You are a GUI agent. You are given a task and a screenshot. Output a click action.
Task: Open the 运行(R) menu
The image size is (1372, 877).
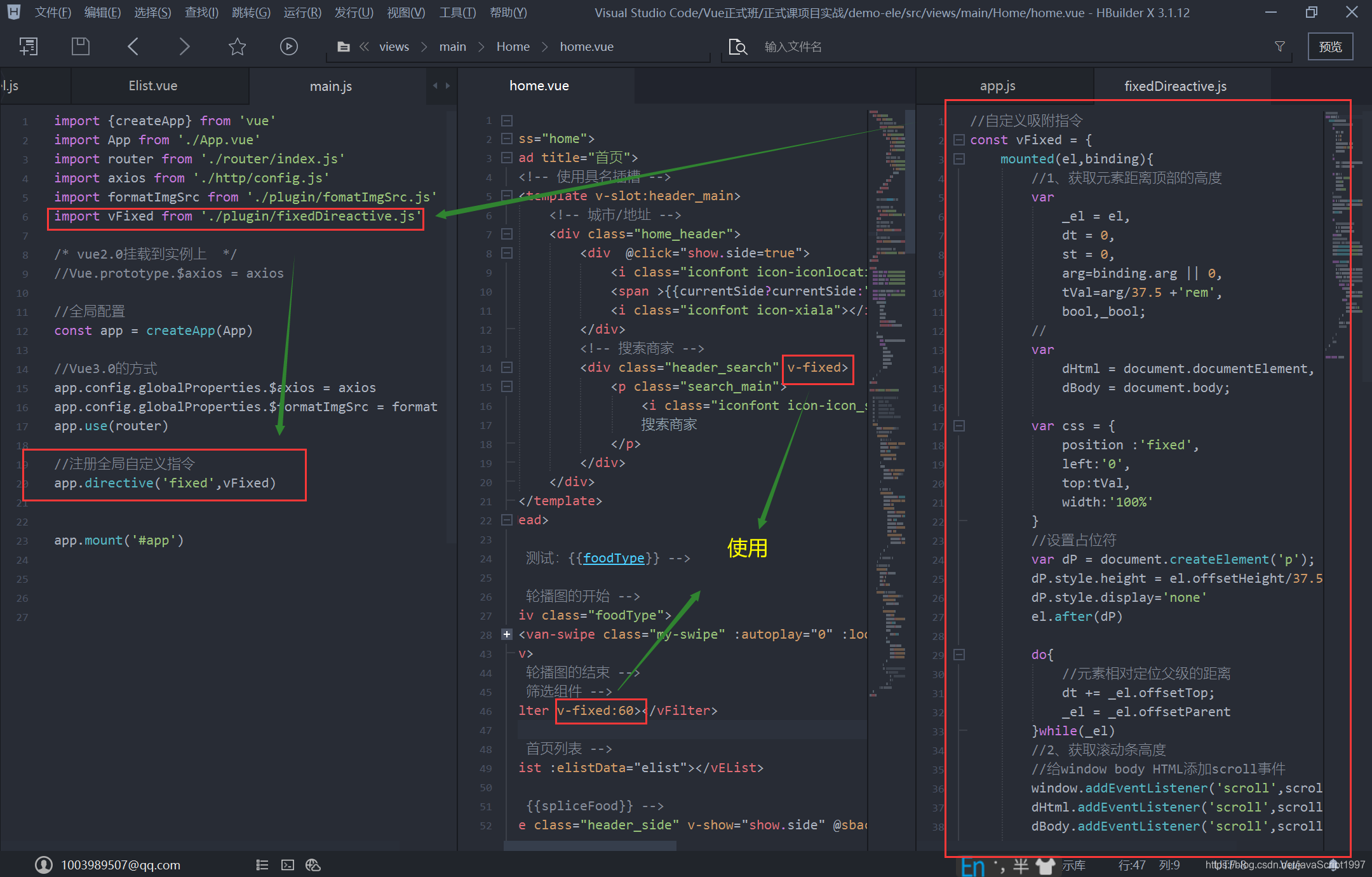(x=302, y=13)
